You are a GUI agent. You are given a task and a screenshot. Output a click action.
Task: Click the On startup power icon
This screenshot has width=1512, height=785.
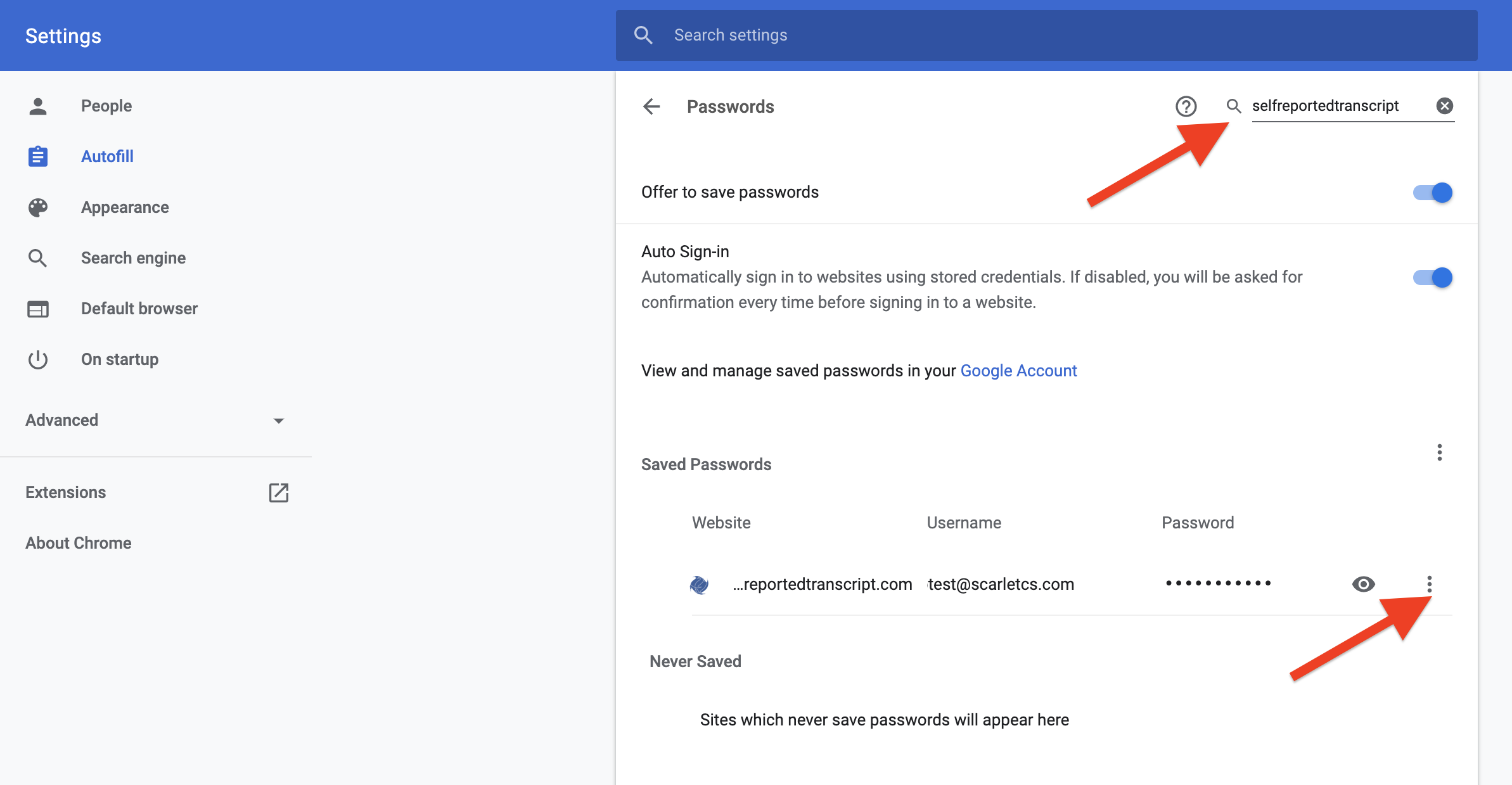point(38,359)
